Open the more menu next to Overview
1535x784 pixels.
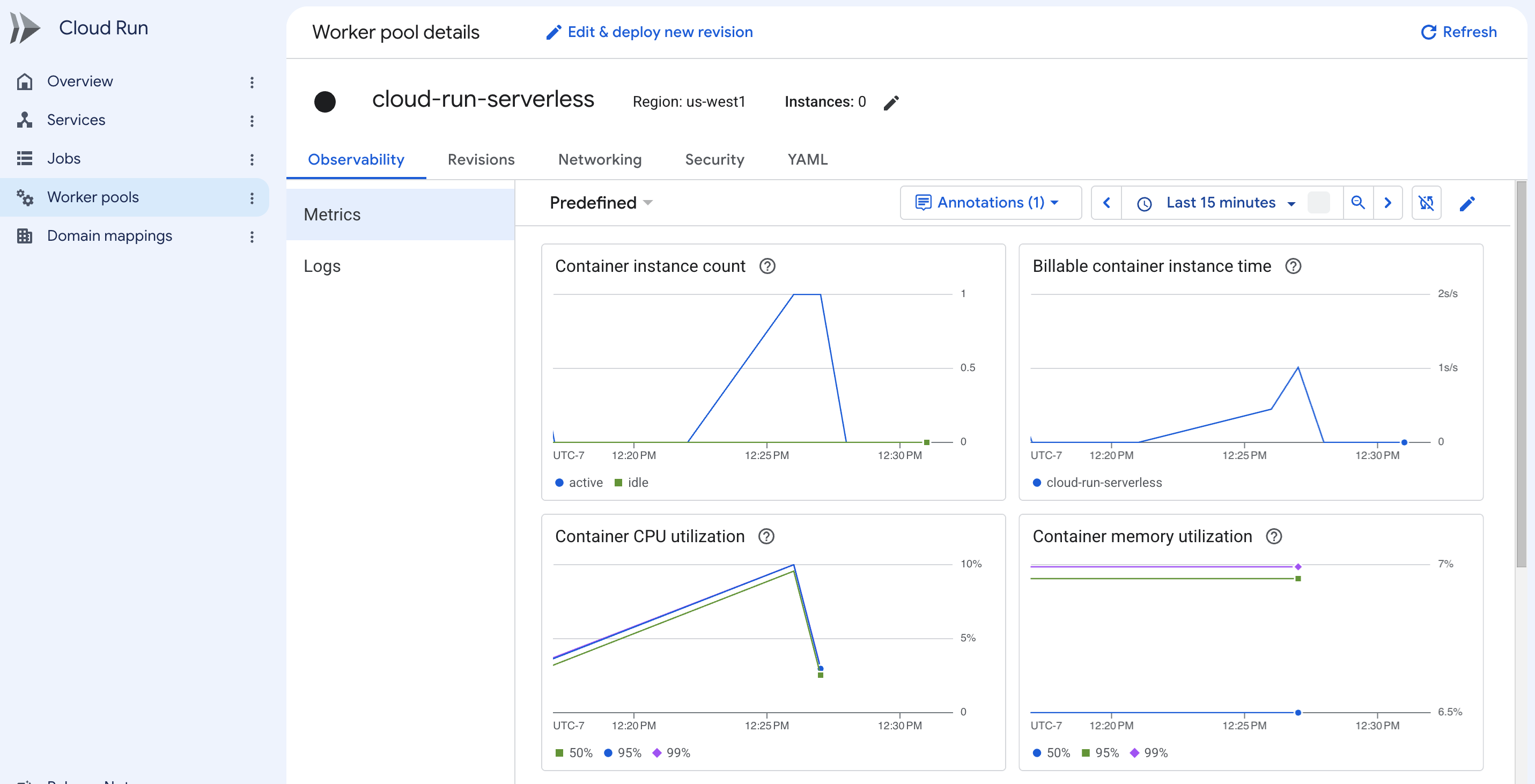[252, 82]
